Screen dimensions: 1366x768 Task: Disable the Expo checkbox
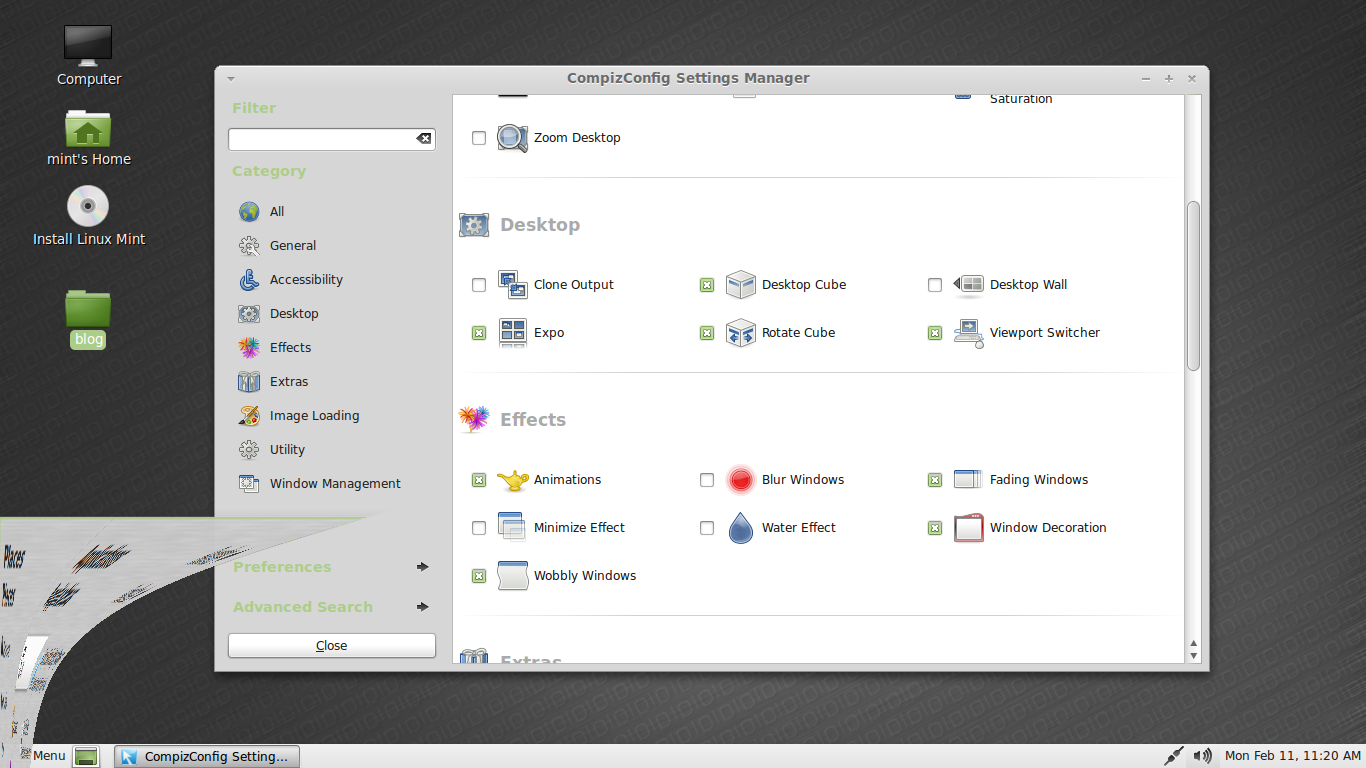tap(479, 333)
